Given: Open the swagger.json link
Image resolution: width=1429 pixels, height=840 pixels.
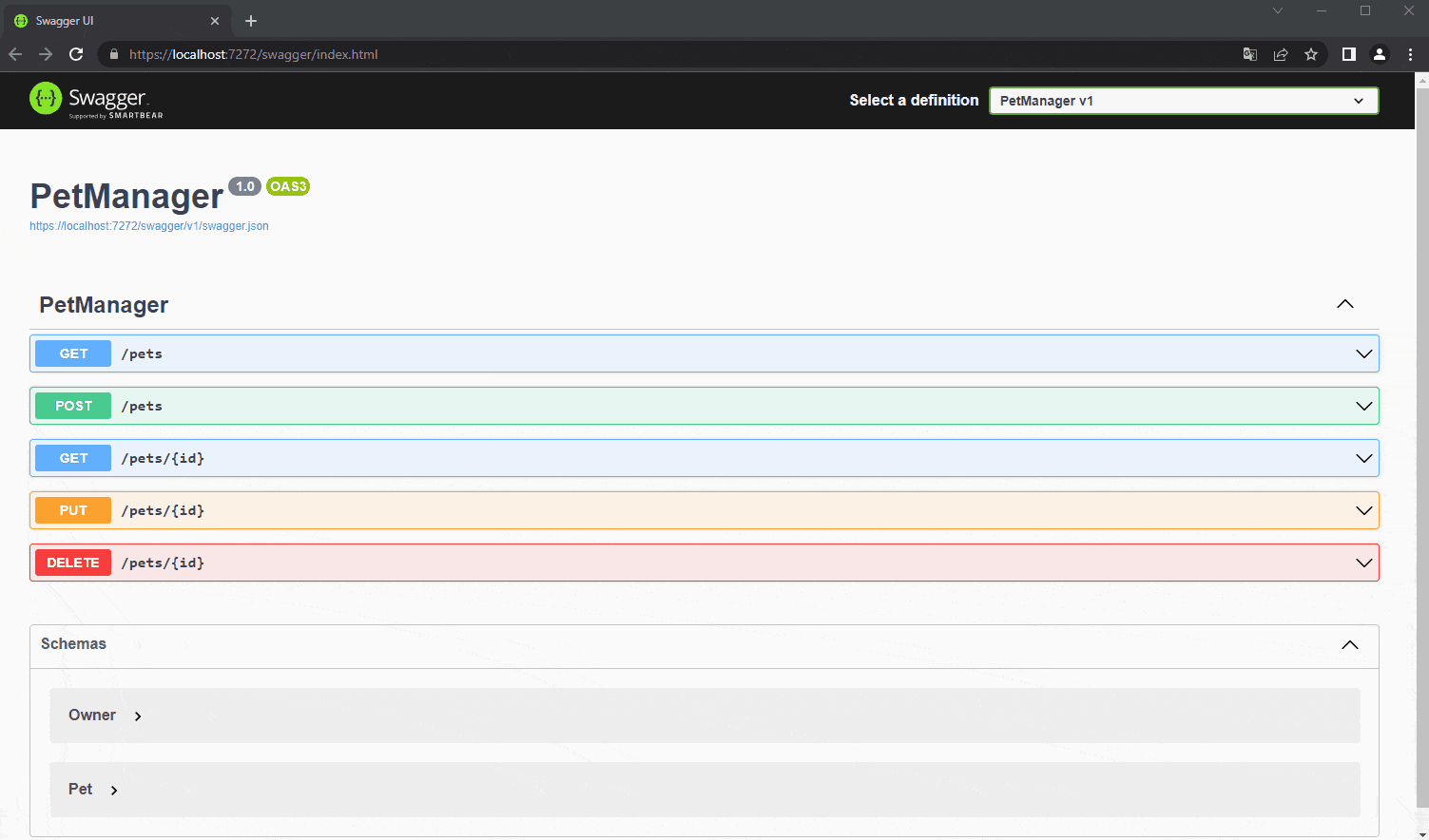Looking at the screenshot, I should pos(149,226).
